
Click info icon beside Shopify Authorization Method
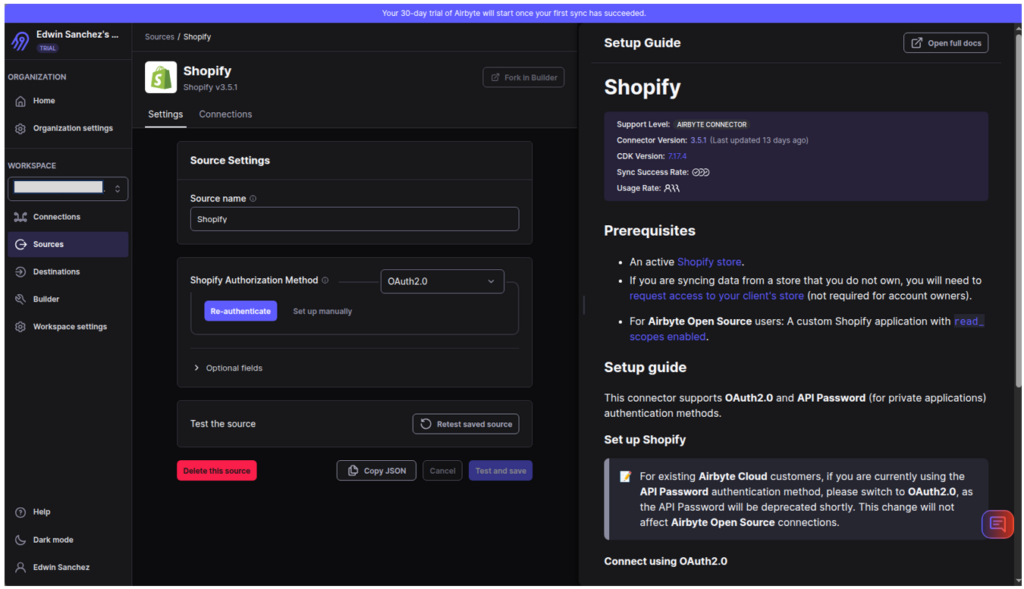pyautogui.click(x=325, y=280)
